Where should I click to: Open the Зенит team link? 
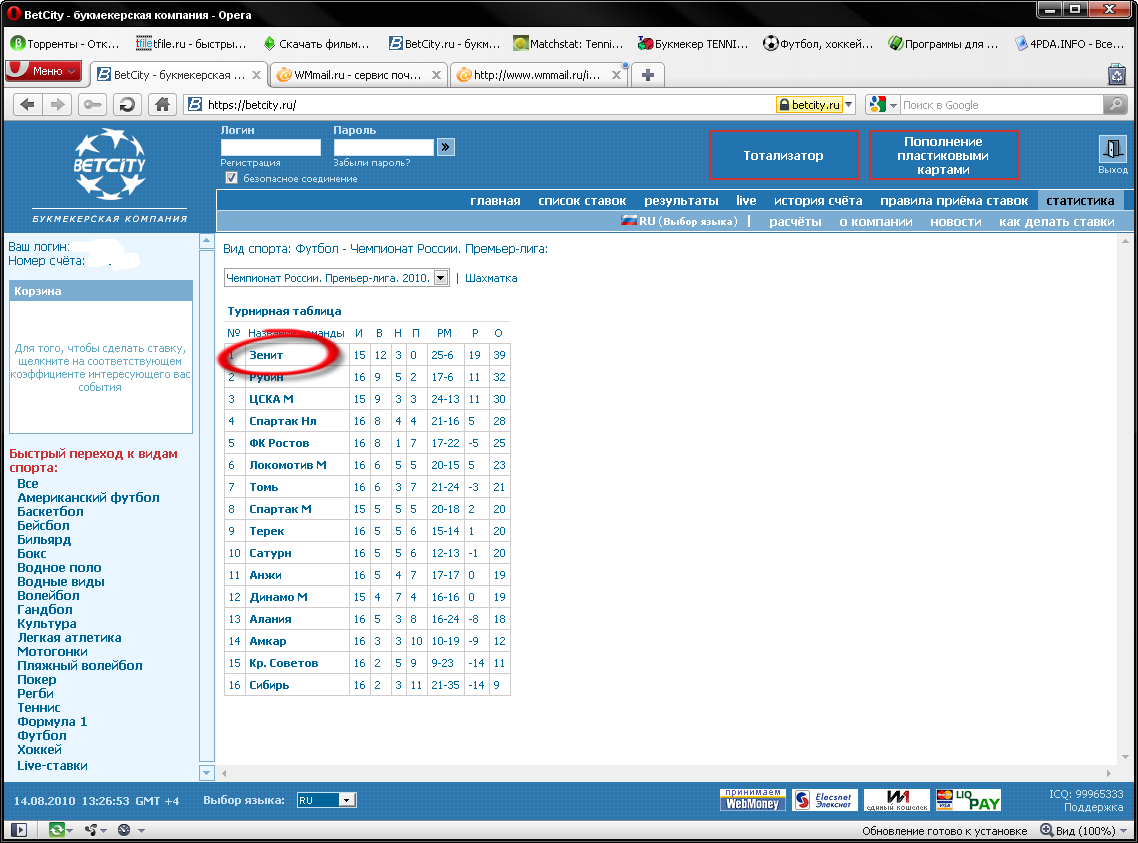click(x=266, y=355)
